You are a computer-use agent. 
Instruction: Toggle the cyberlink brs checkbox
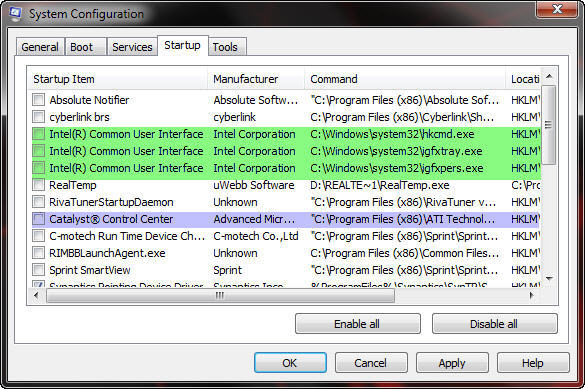tap(38, 117)
